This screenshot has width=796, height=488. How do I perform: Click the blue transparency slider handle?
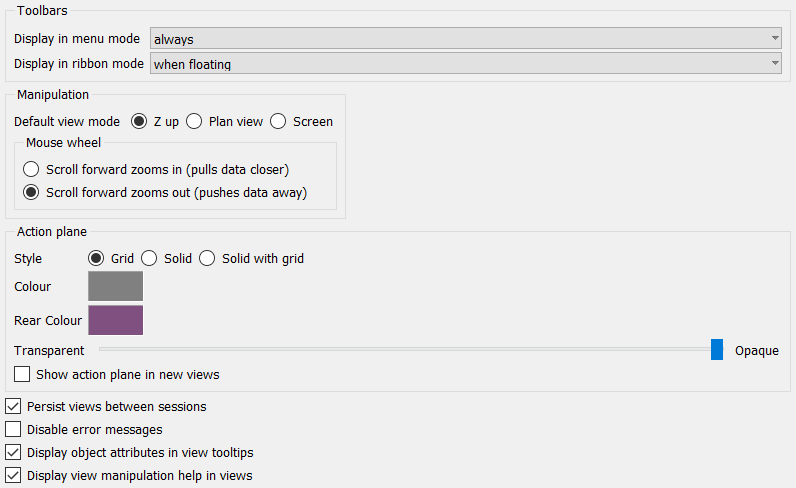coord(717,349)
